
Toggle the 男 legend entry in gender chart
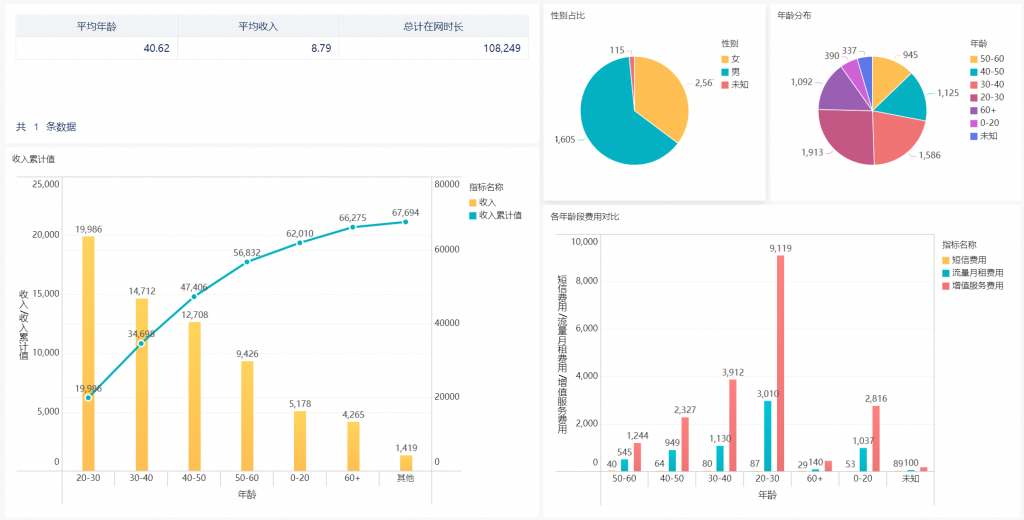click(x=735, y=71)
